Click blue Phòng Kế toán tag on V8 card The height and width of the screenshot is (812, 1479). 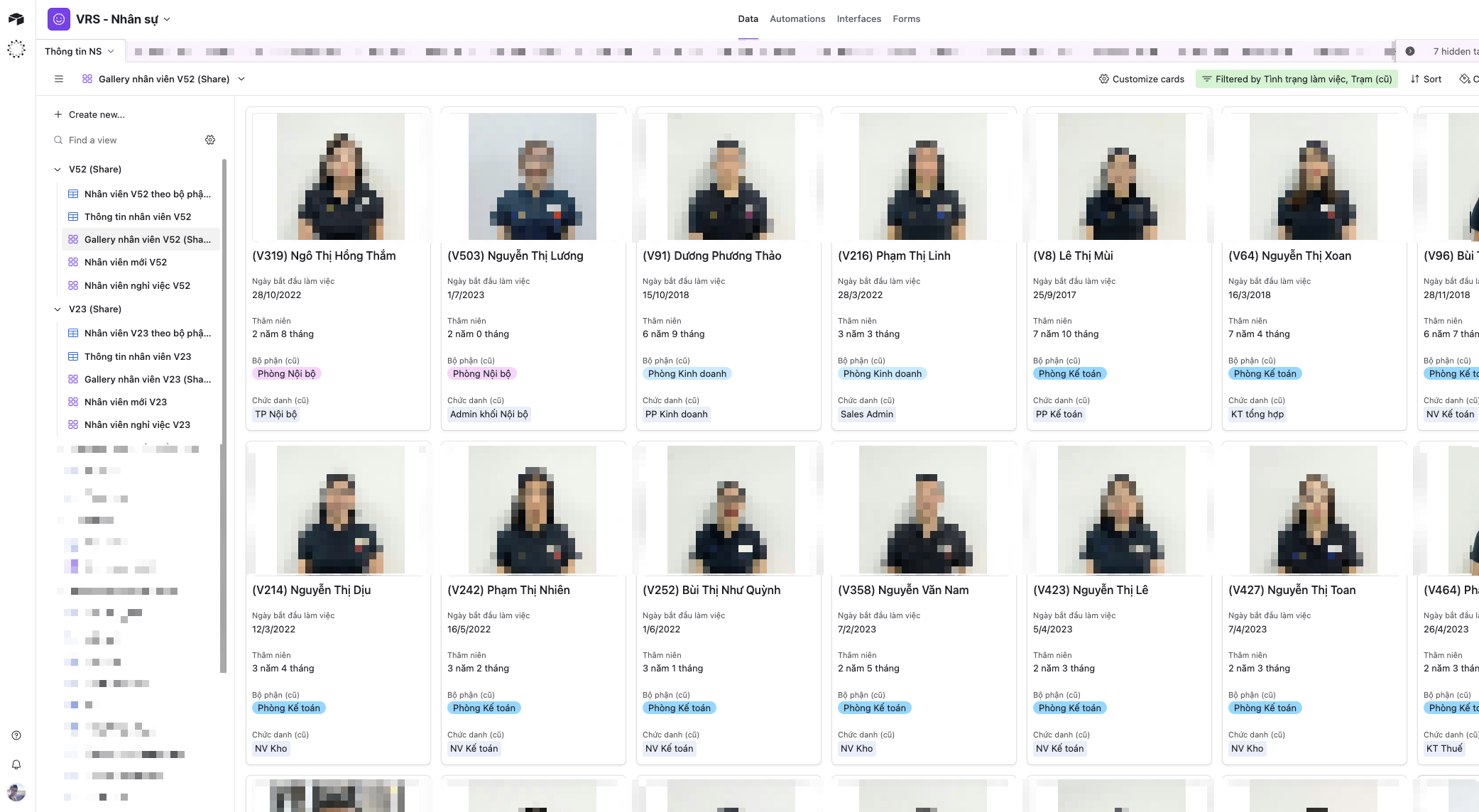click(x=1069, y=373)
